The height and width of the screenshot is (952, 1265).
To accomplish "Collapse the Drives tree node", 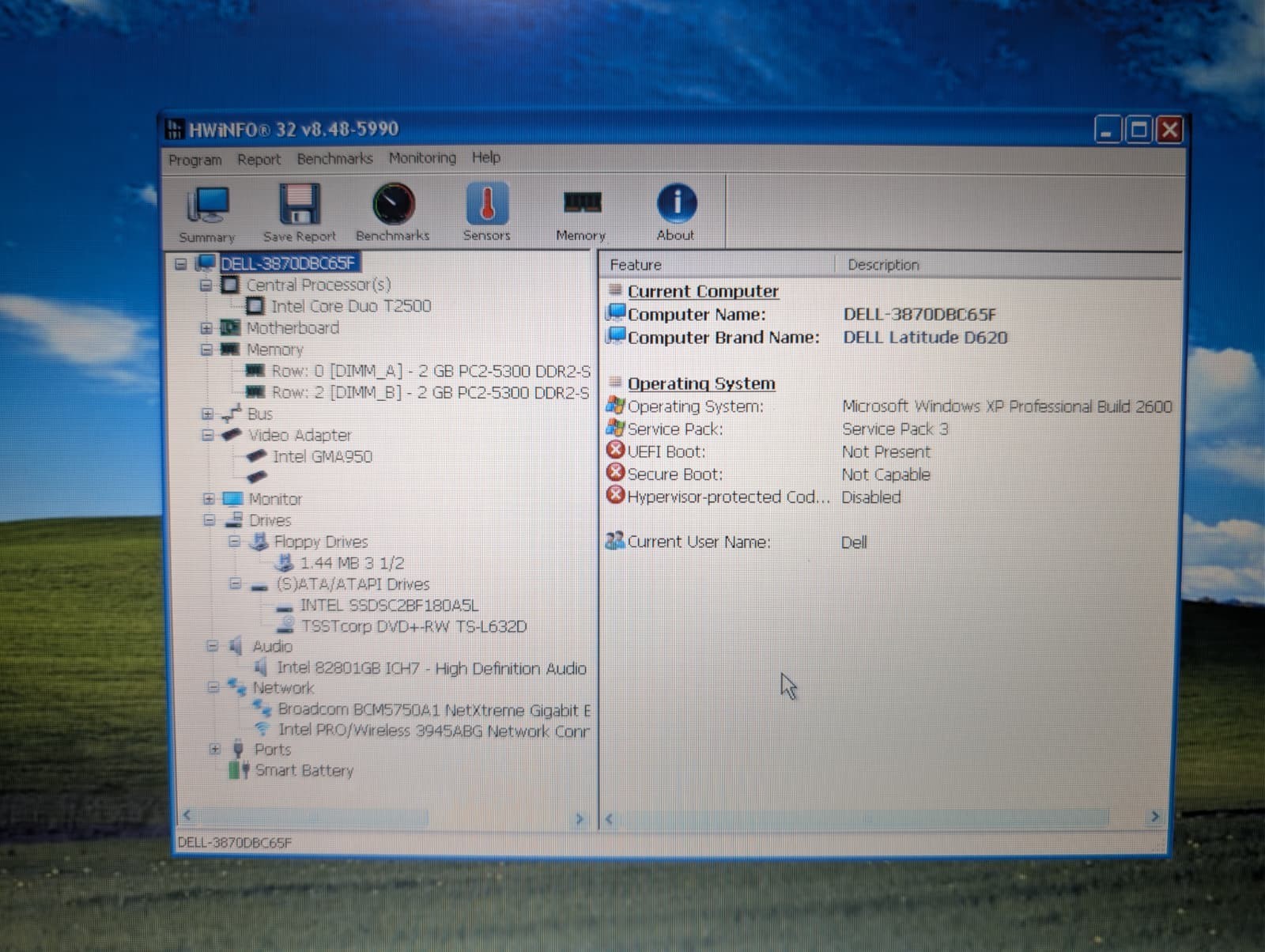I will [x=210, y=520].
